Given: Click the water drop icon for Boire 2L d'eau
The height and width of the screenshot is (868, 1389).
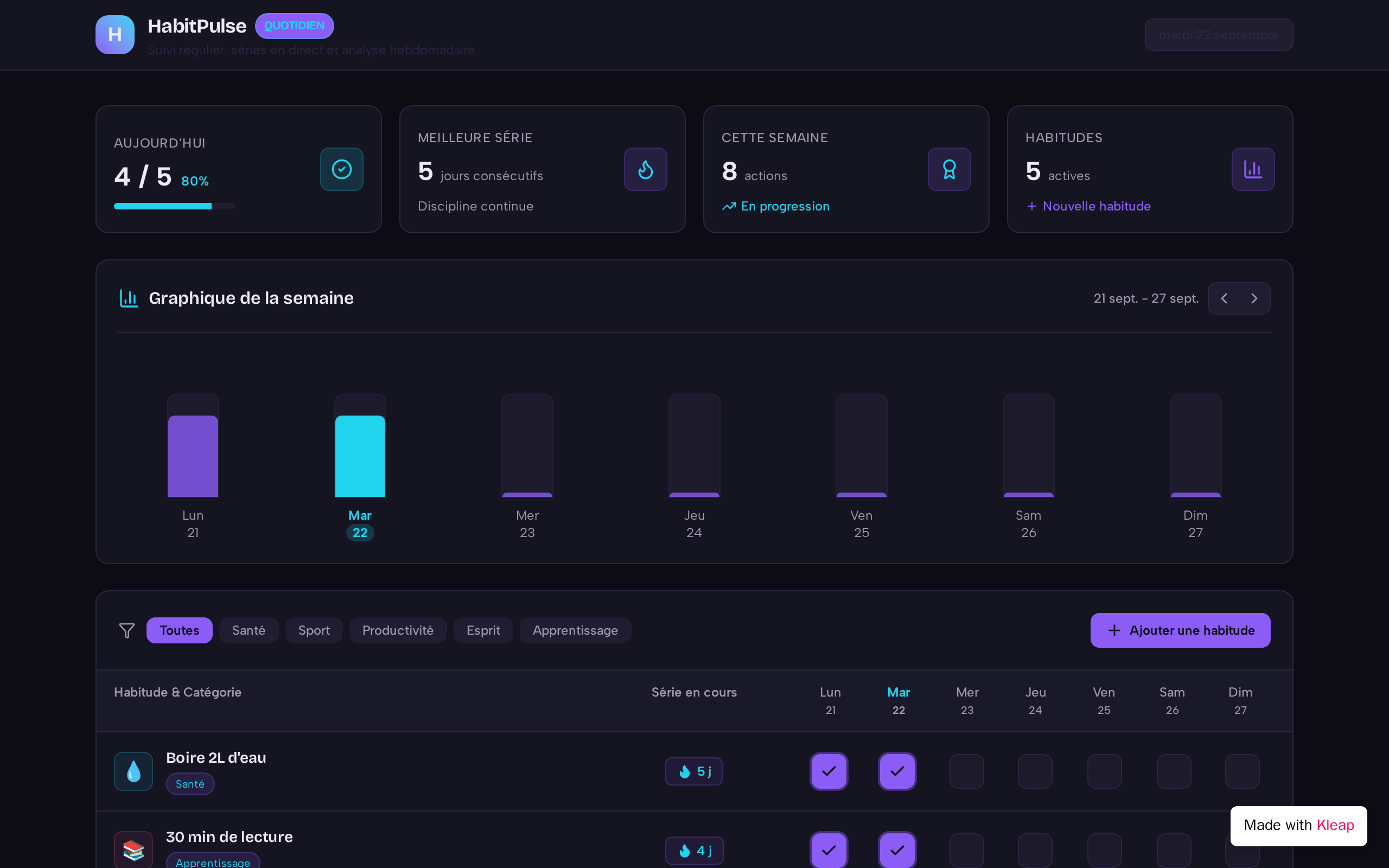Looking at the screenshot, I should (x=133, y=771).
